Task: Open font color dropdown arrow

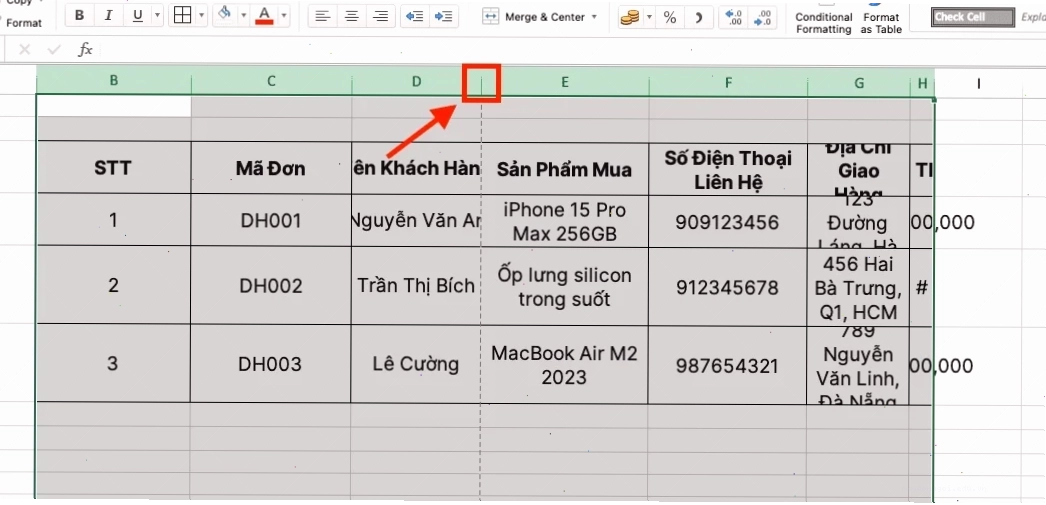Action: point(284,15)
